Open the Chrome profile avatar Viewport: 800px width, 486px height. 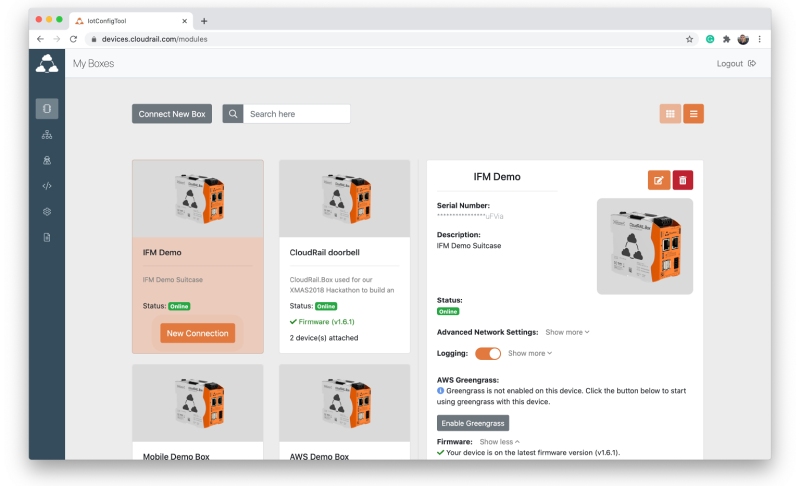743,39
